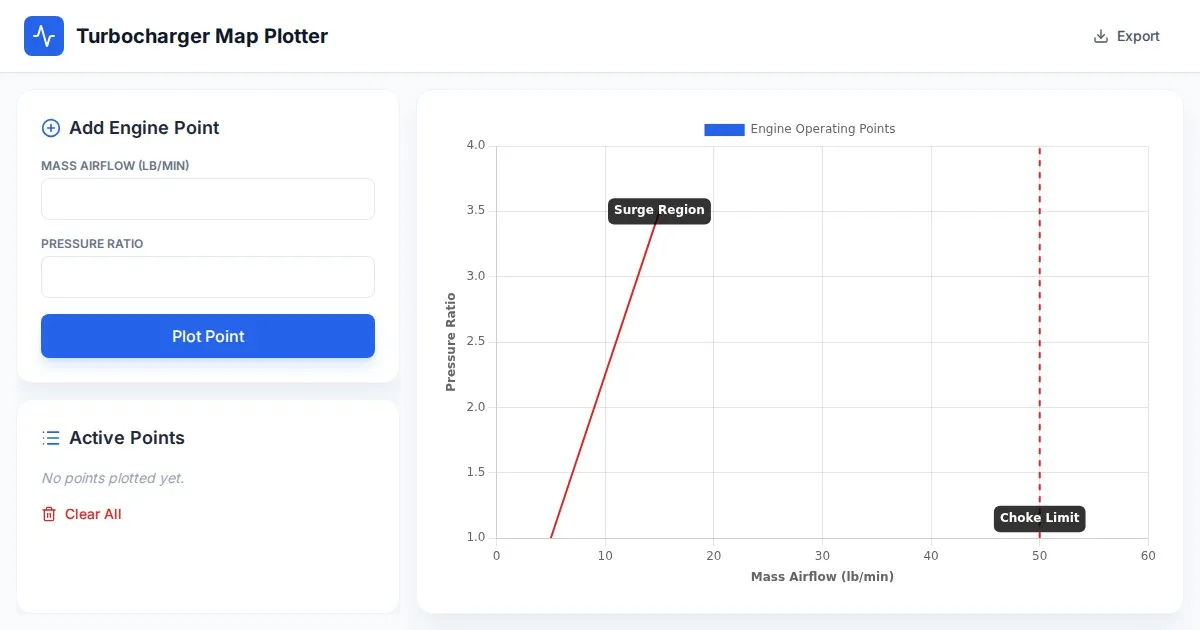This screenshot has width=1200, height=630.
Task: Click the list icon beside Active Points
Action: pos(50,438)
